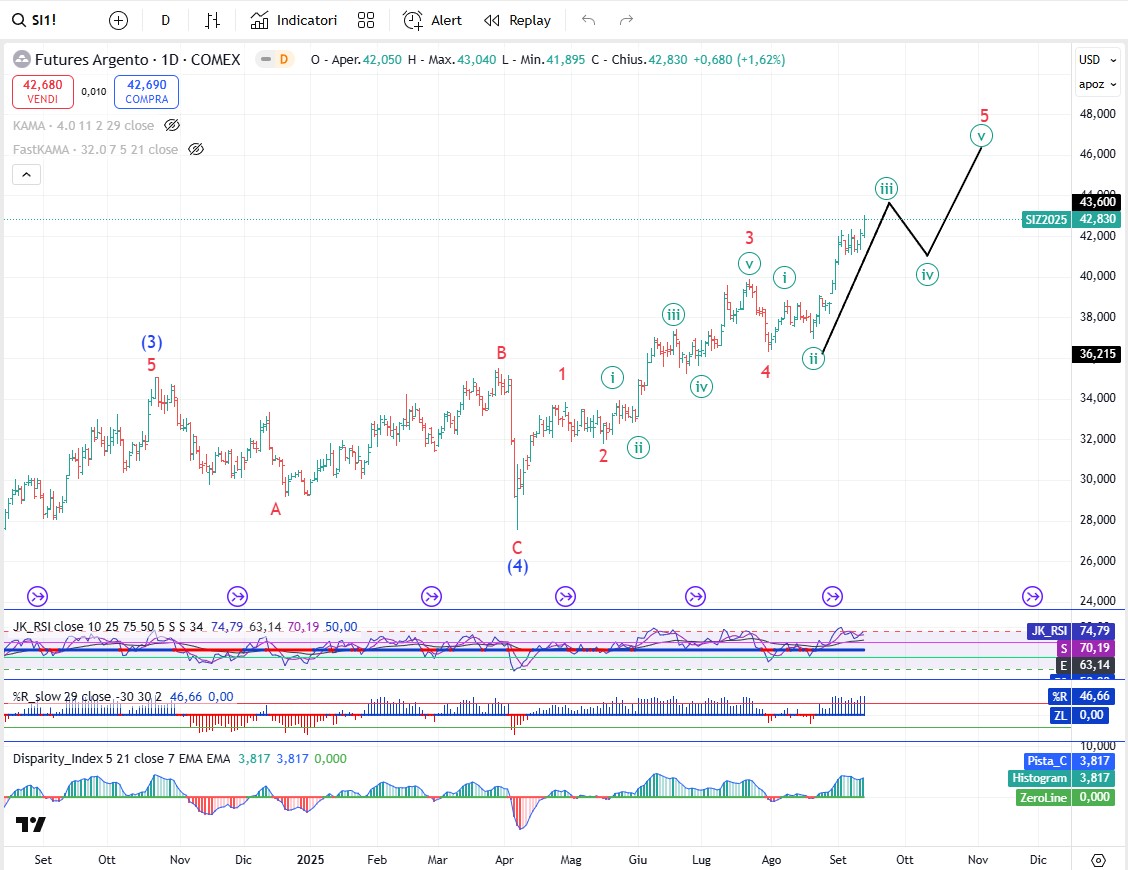1128x870 pixels.
Task: Create a new Alert
Action: [432, 20]
